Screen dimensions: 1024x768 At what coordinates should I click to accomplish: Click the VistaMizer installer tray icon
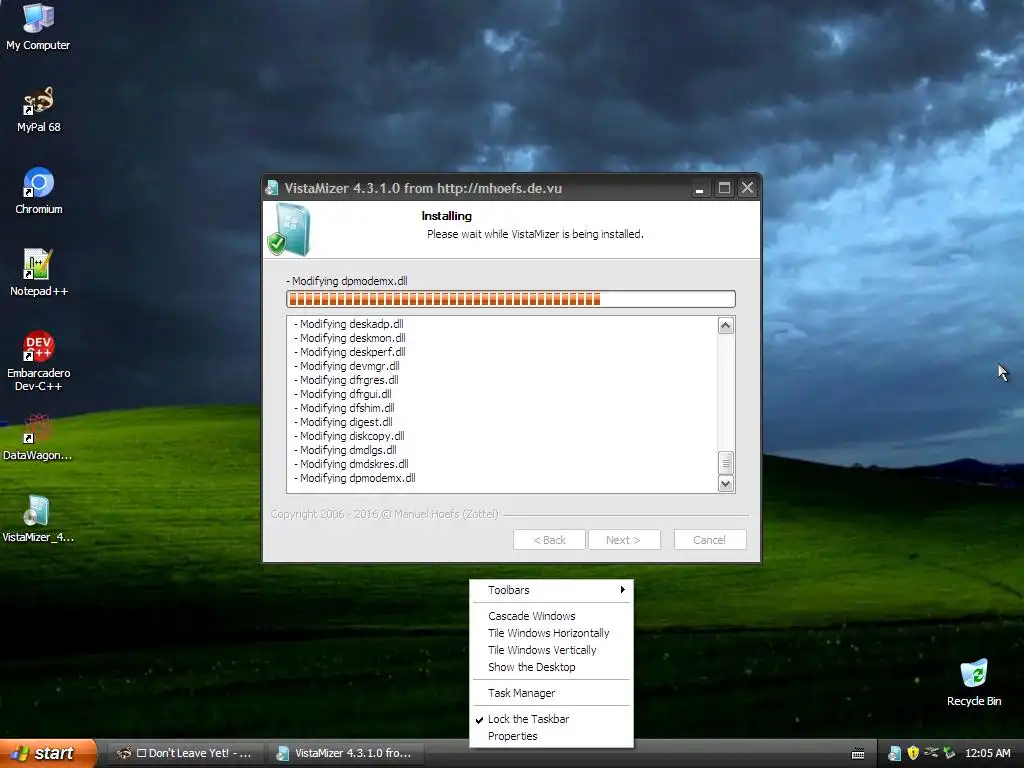point(895,753)
